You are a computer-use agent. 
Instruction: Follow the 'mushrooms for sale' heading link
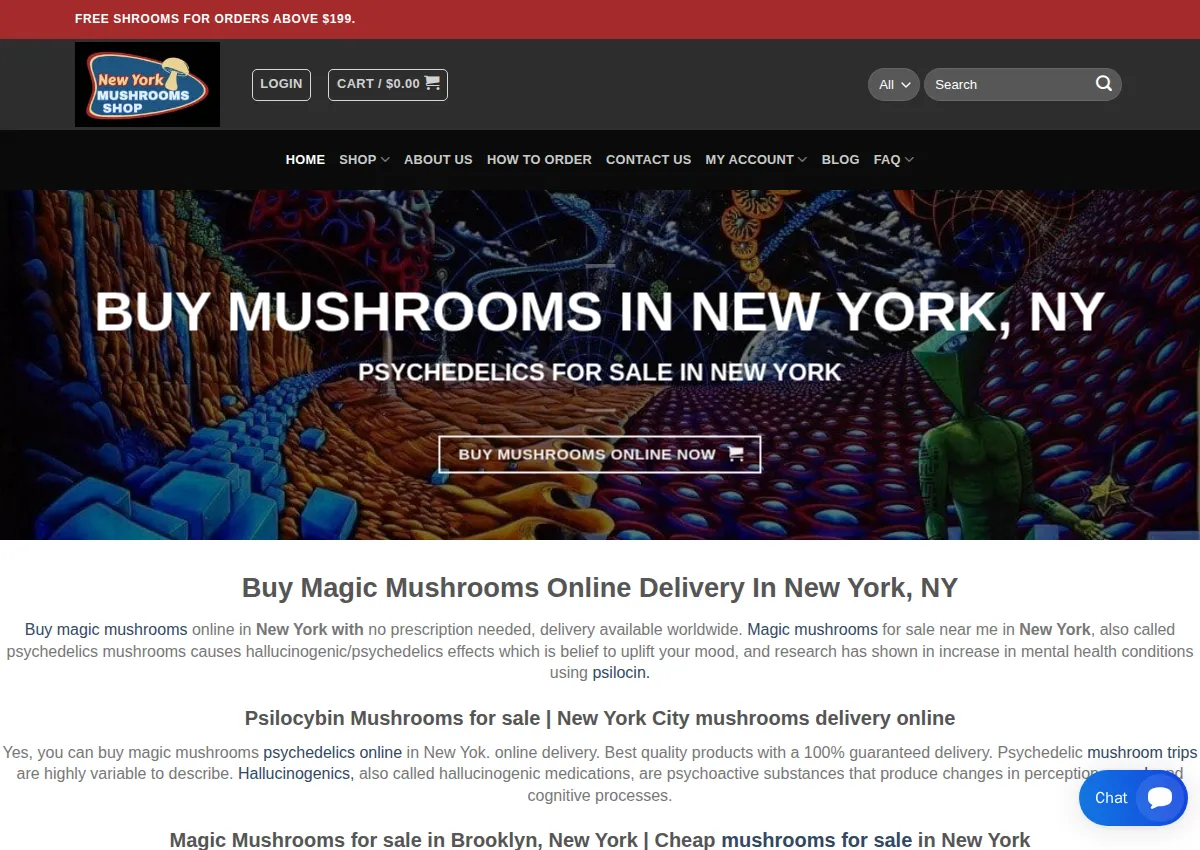(x=817, y=840)
